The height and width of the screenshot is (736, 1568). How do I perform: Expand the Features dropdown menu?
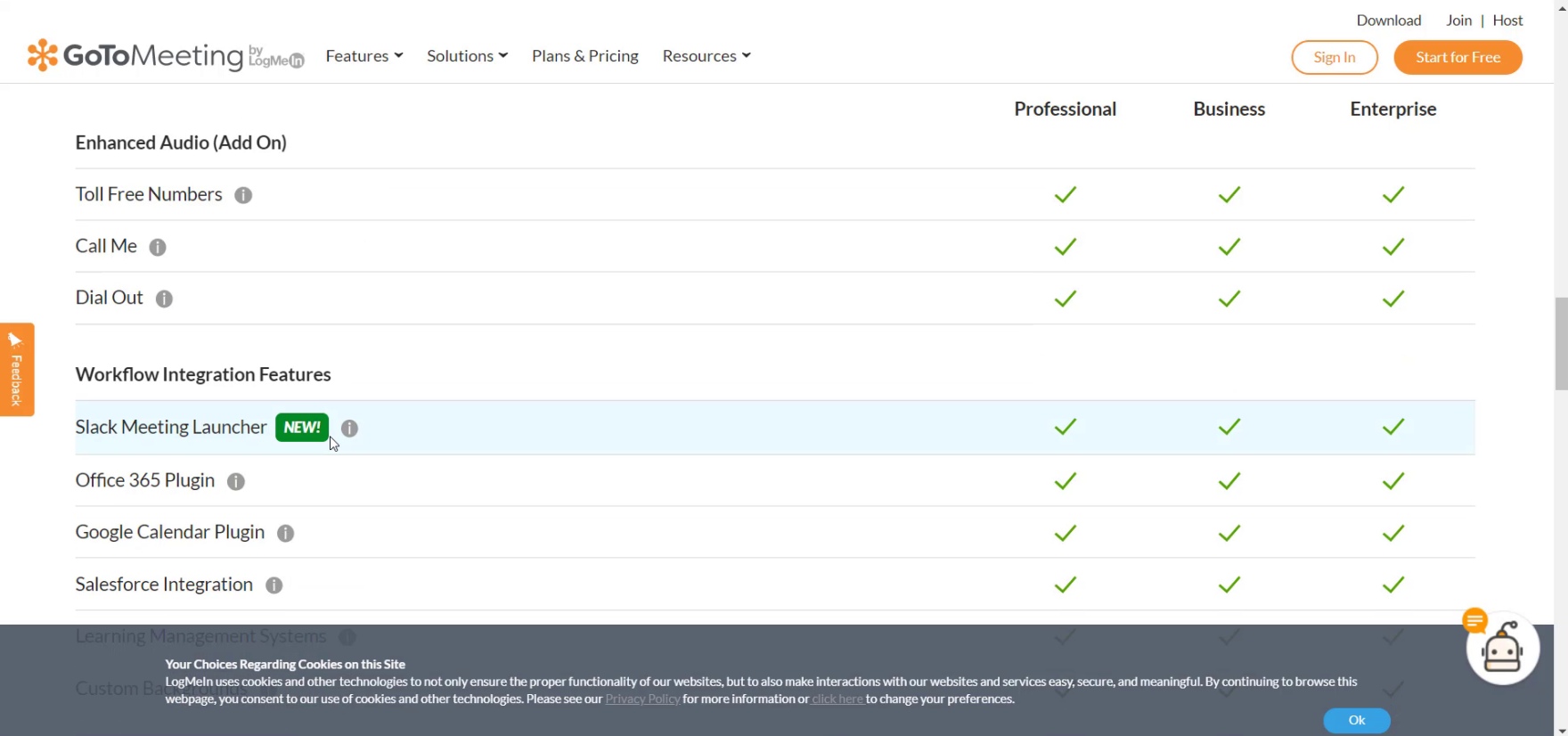(363, 56)
